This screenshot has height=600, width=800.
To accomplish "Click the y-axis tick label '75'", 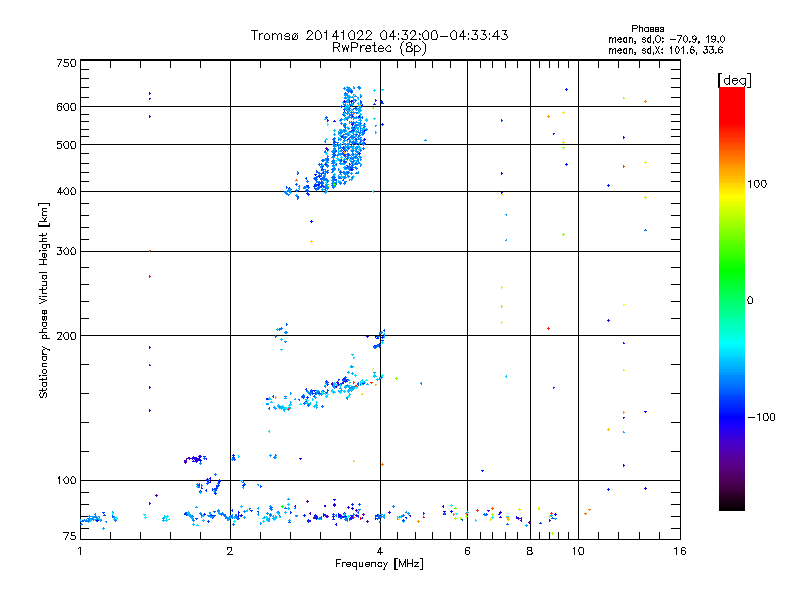I will tap(70, 536).
